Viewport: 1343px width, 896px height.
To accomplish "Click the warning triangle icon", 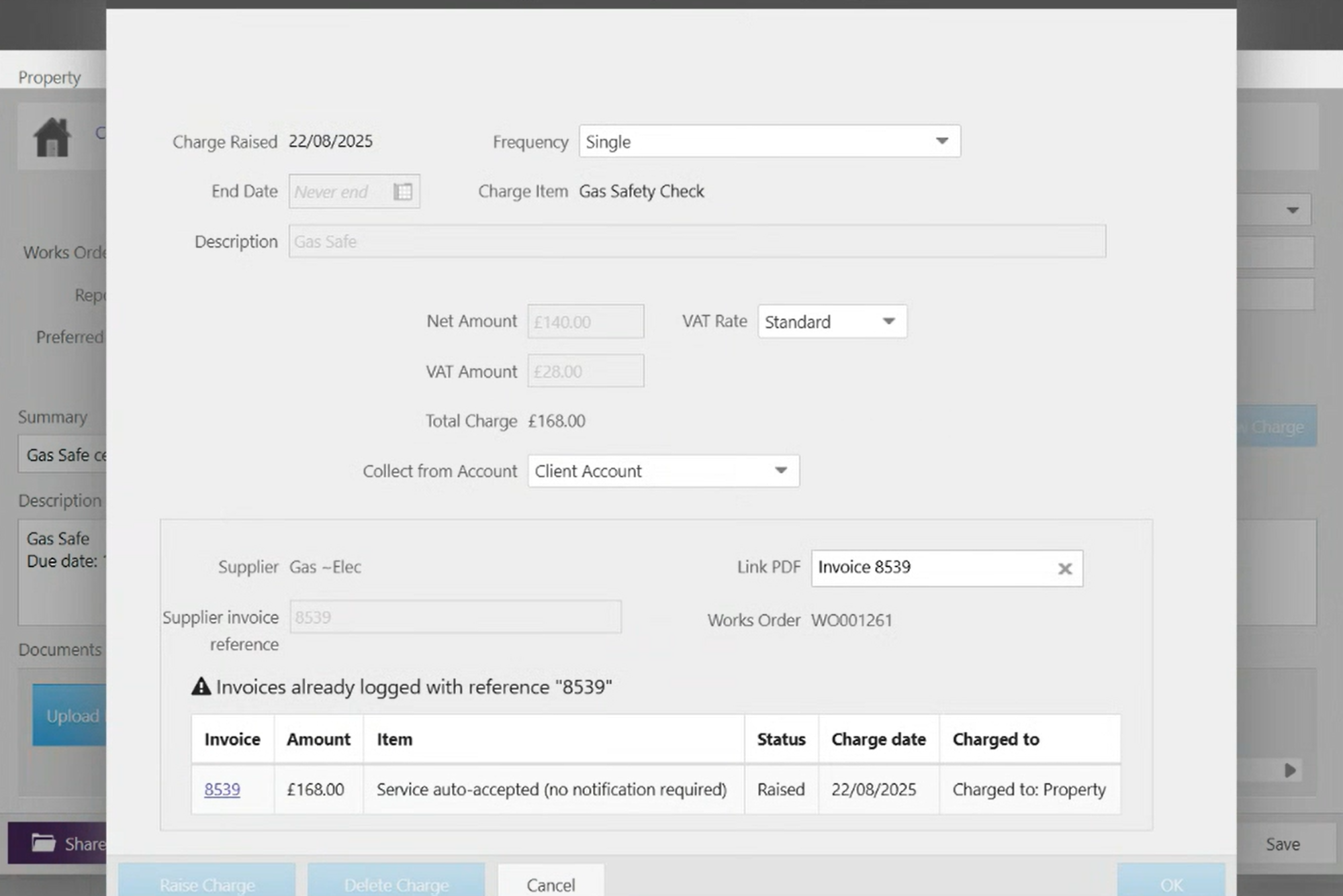I will click(x=201, y=686).
